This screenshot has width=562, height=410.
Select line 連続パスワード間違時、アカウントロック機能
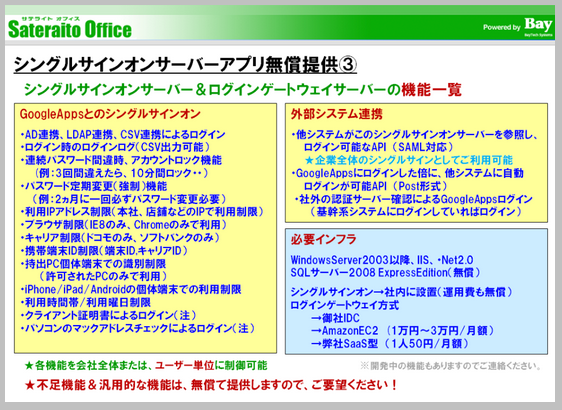121,160
